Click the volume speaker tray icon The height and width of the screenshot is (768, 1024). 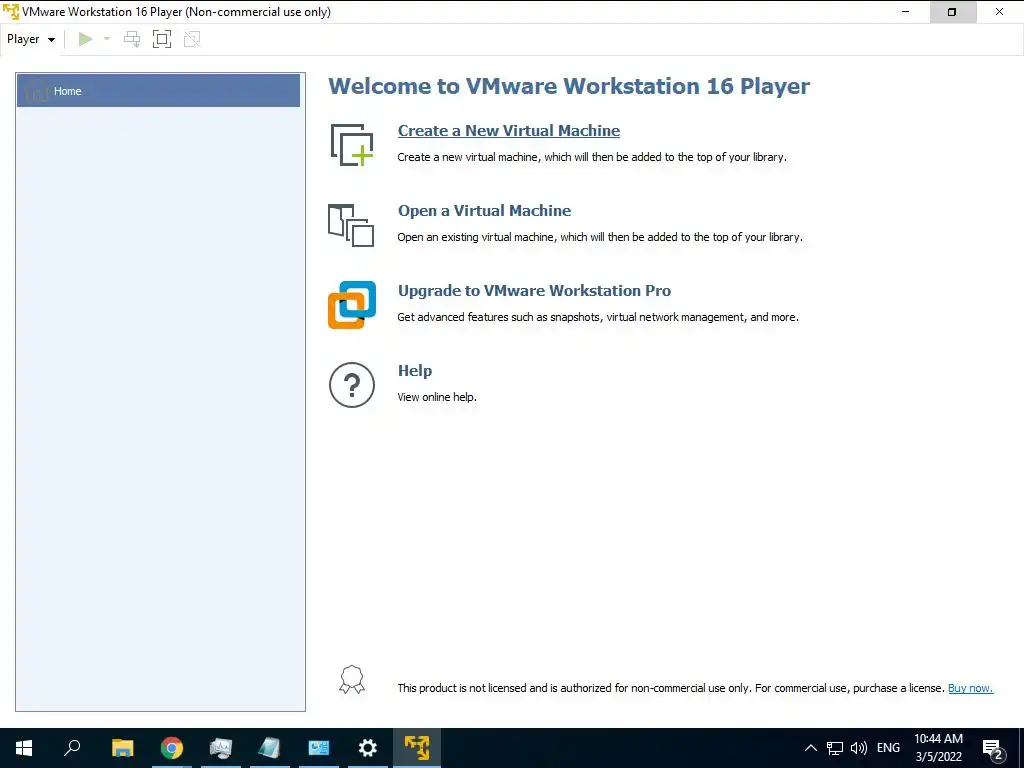859,748
